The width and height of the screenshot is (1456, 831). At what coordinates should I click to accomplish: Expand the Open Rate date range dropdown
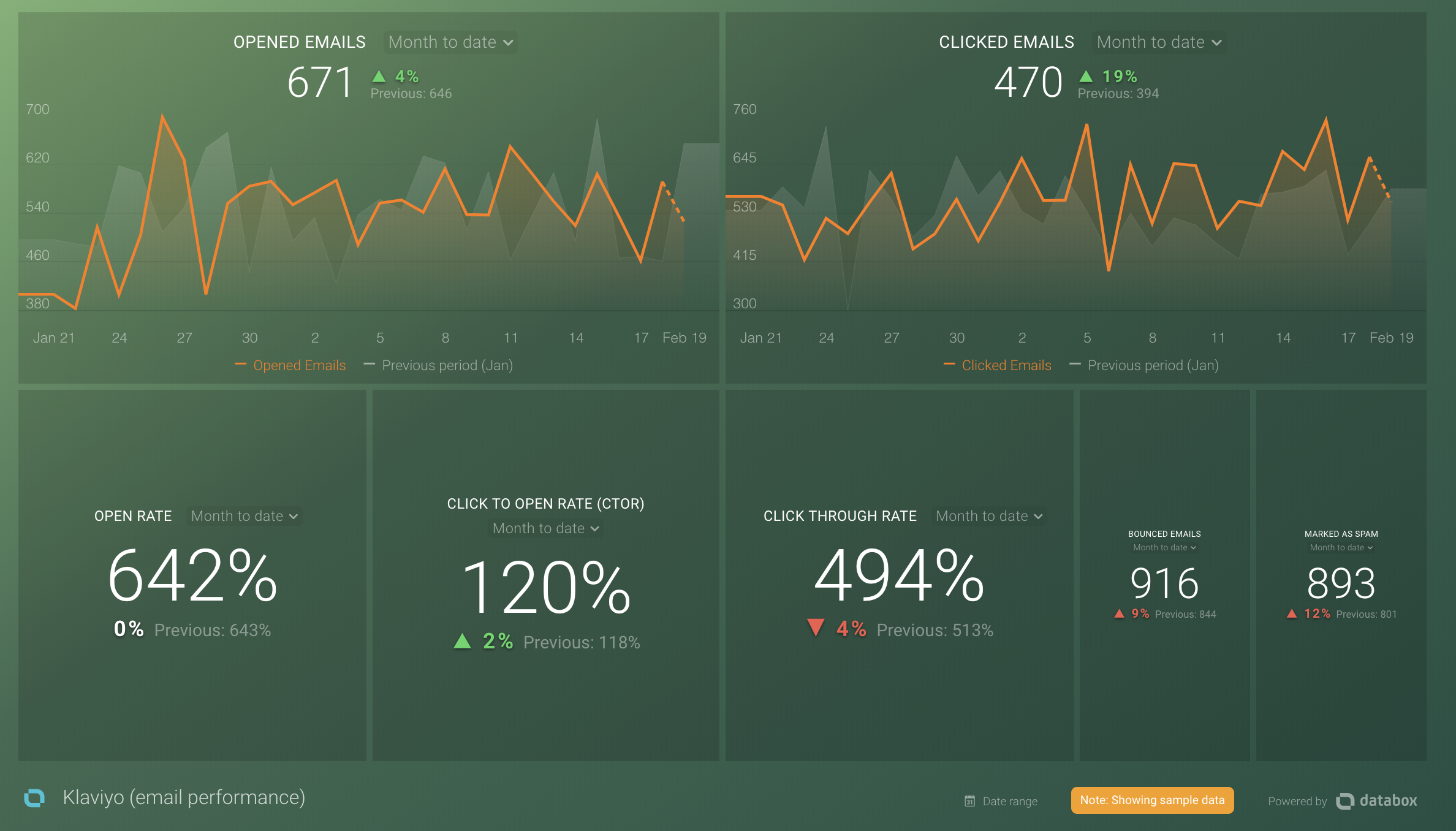click(244, 516)
